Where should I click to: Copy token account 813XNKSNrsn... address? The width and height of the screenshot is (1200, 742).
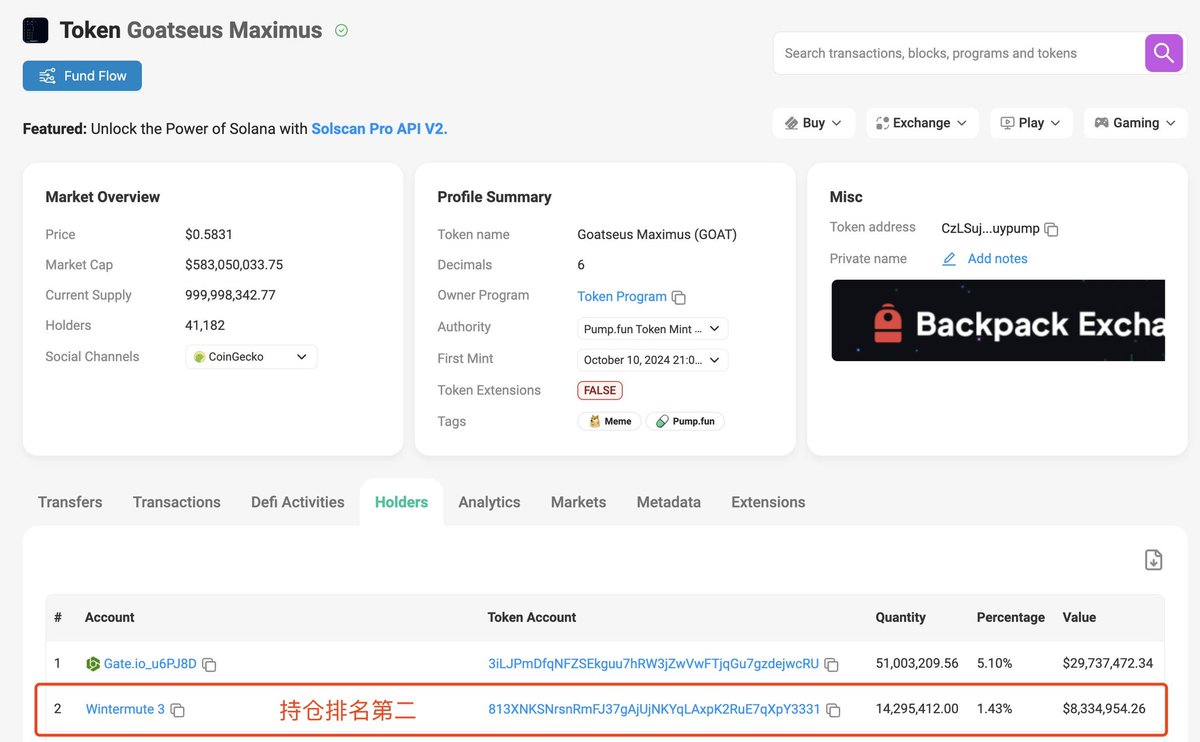(832, 710)
